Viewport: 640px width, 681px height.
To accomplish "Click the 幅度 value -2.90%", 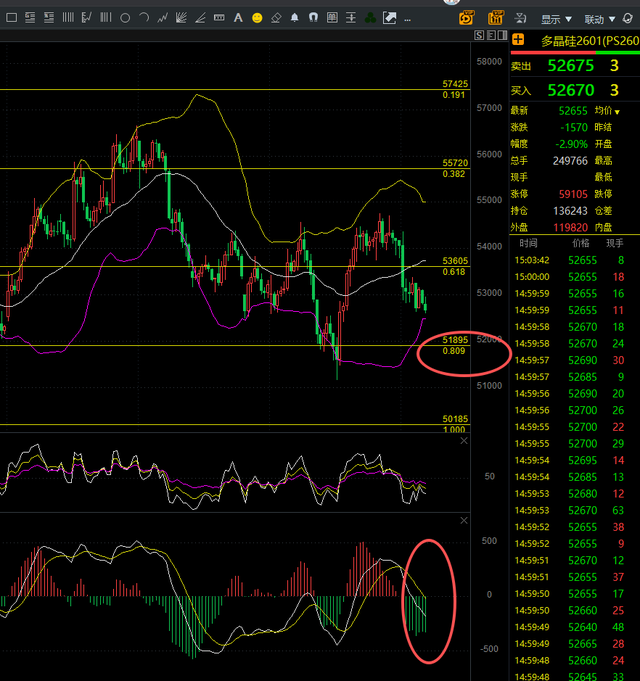I will (571, 144).
